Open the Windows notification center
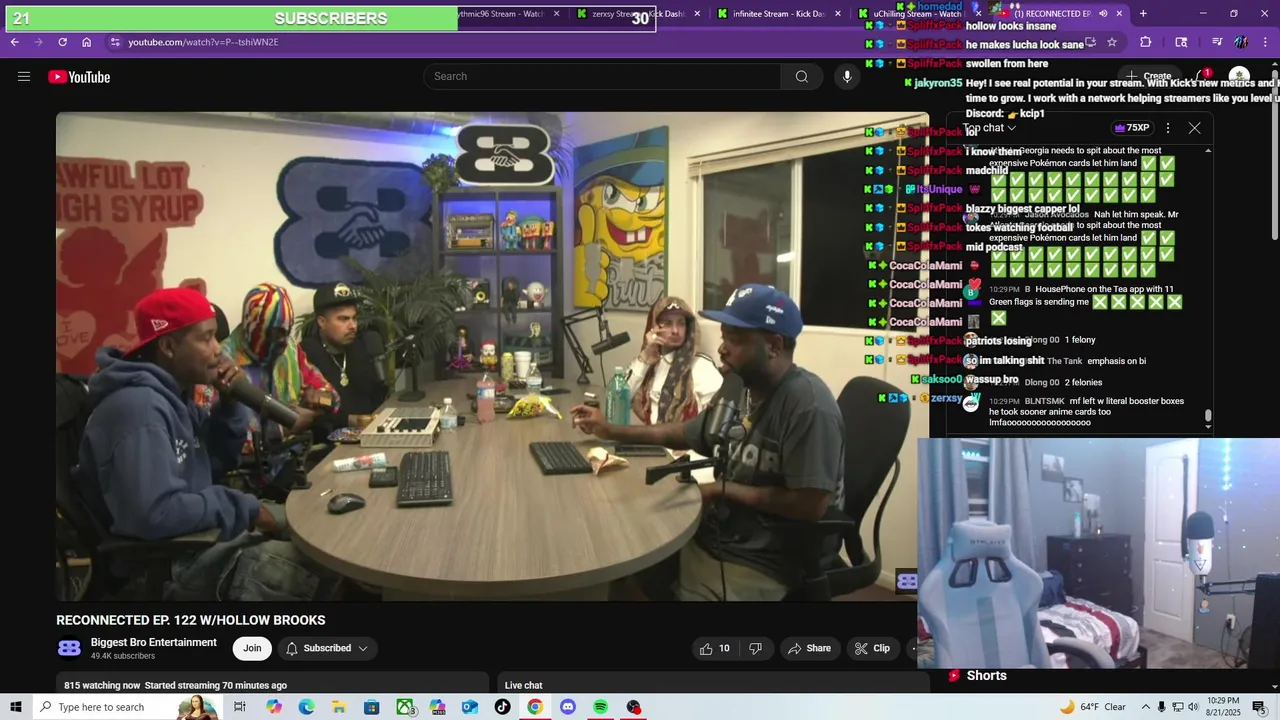 click(1259, 707)
